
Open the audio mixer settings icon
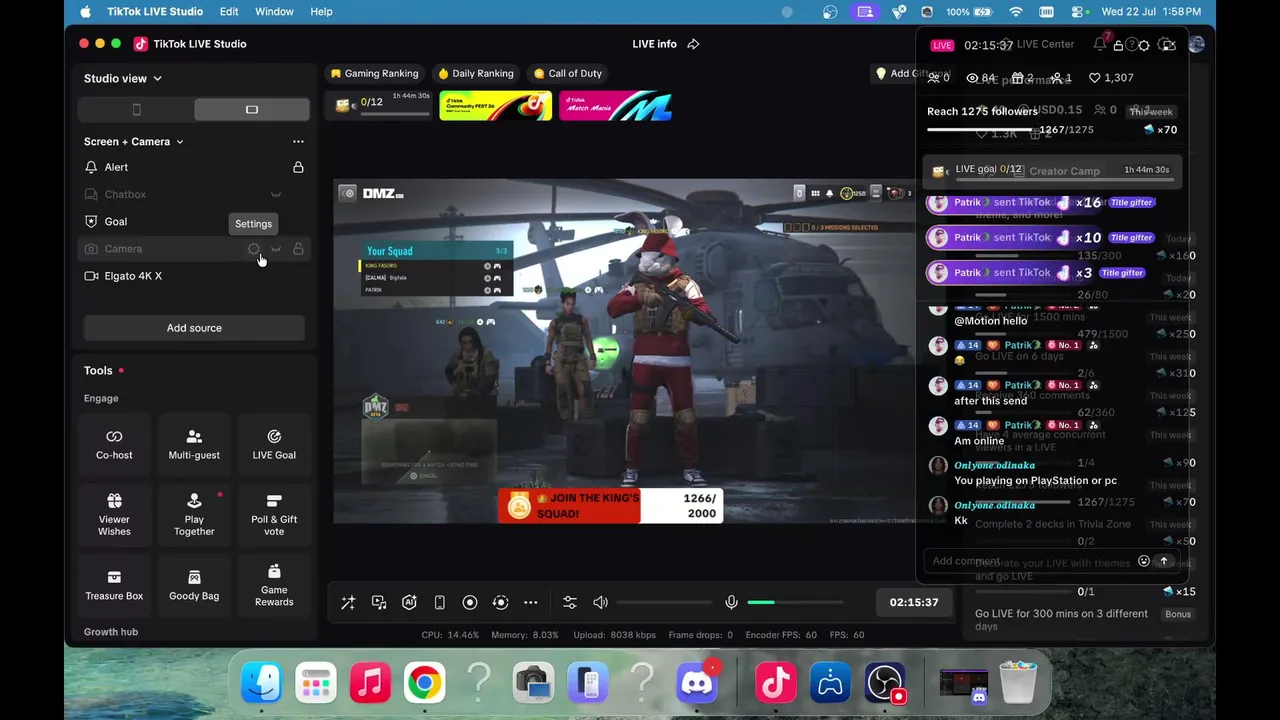570,602
